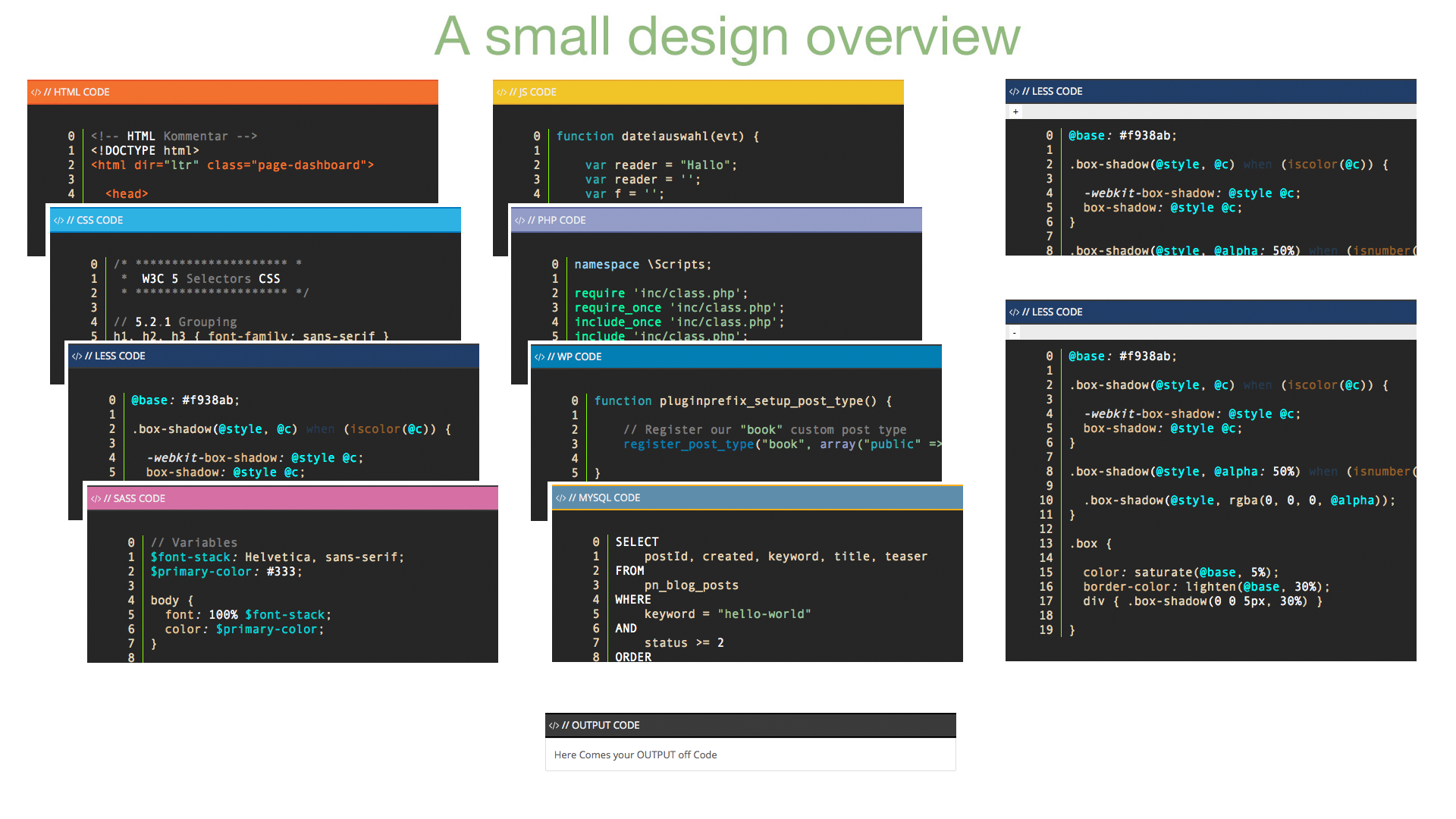Click the WP CODE header label

(x=575, y=357)
